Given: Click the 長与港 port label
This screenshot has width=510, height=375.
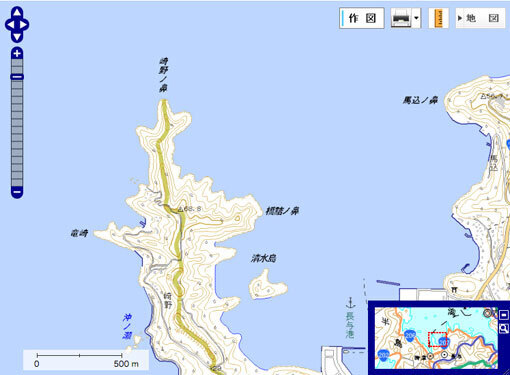Looking at the screenshot, I should click(350, 325).
